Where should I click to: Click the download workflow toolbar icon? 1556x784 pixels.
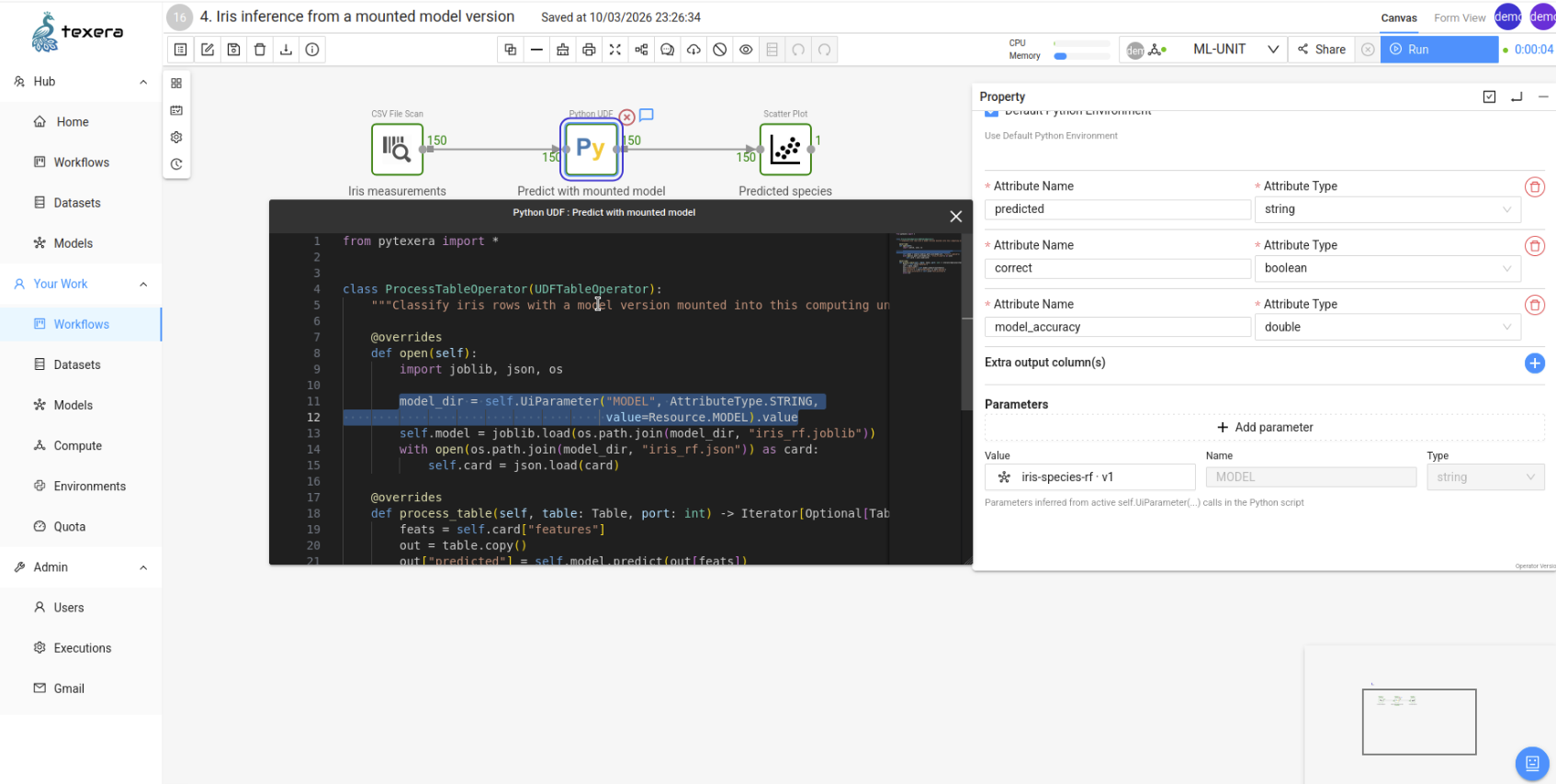[x=287, y=50]
